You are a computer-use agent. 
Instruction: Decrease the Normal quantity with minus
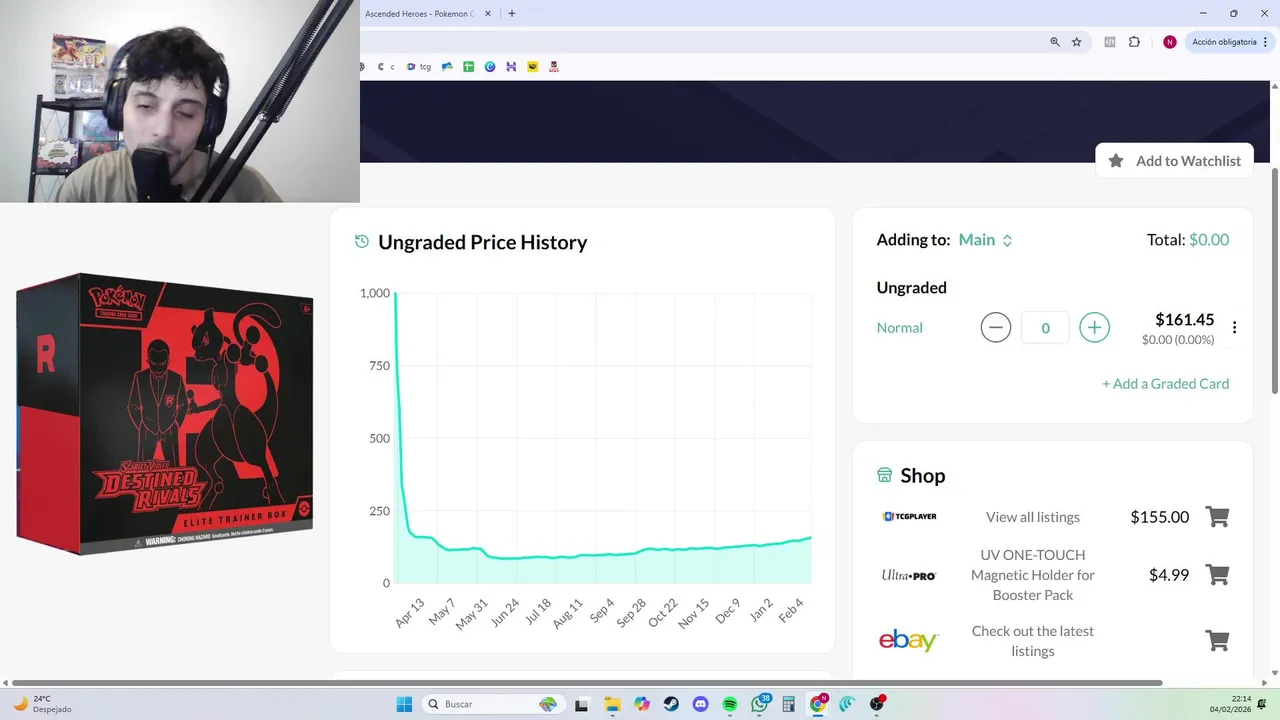995,327
